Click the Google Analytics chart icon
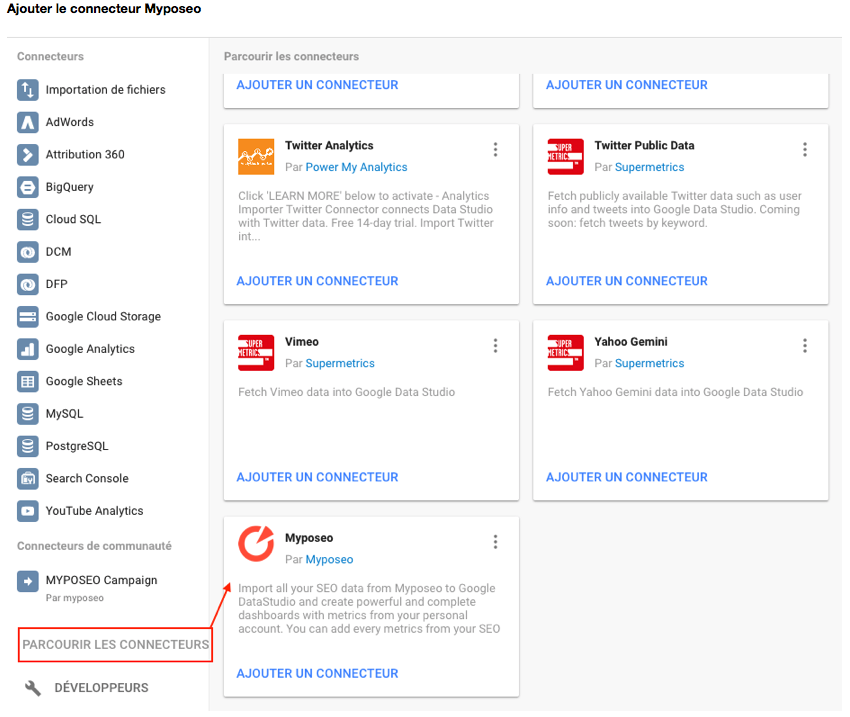The image size is (850, 717). click(x=28, y=349)
